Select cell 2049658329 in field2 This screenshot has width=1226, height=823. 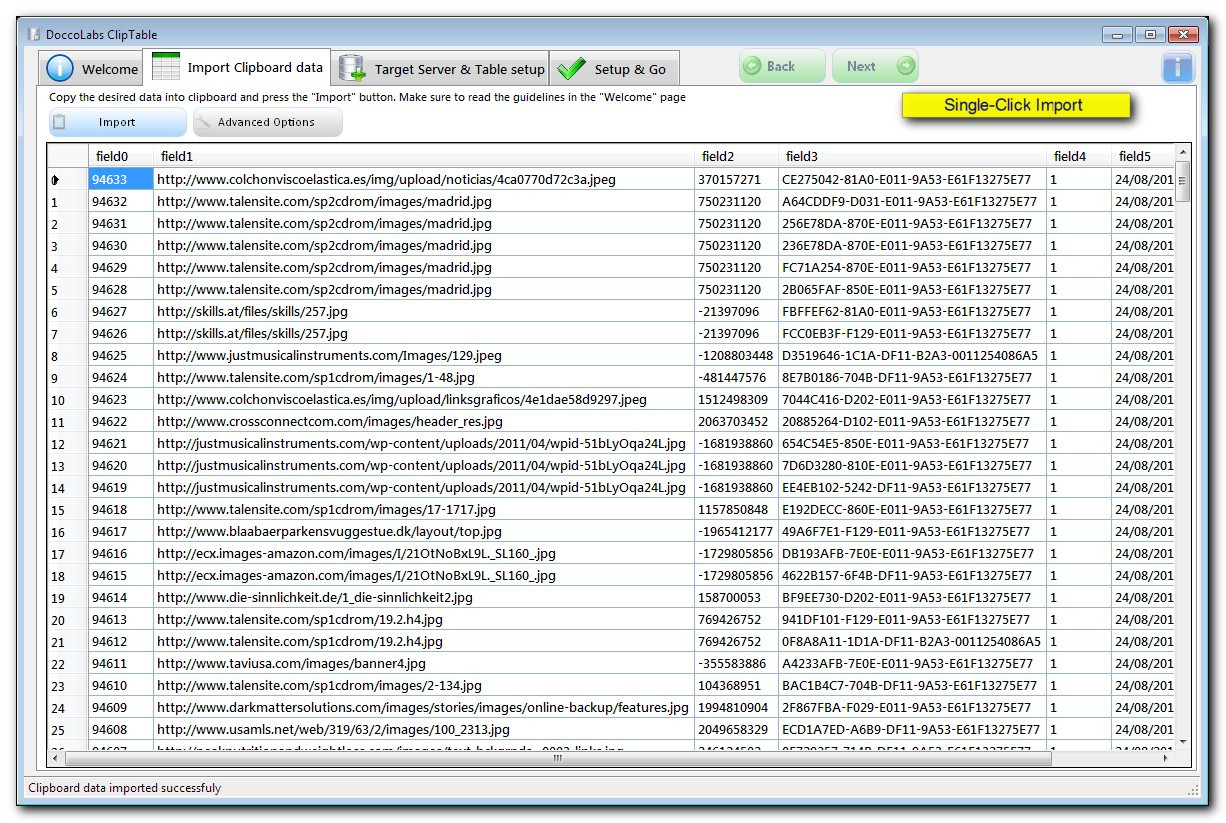(737, 729)
